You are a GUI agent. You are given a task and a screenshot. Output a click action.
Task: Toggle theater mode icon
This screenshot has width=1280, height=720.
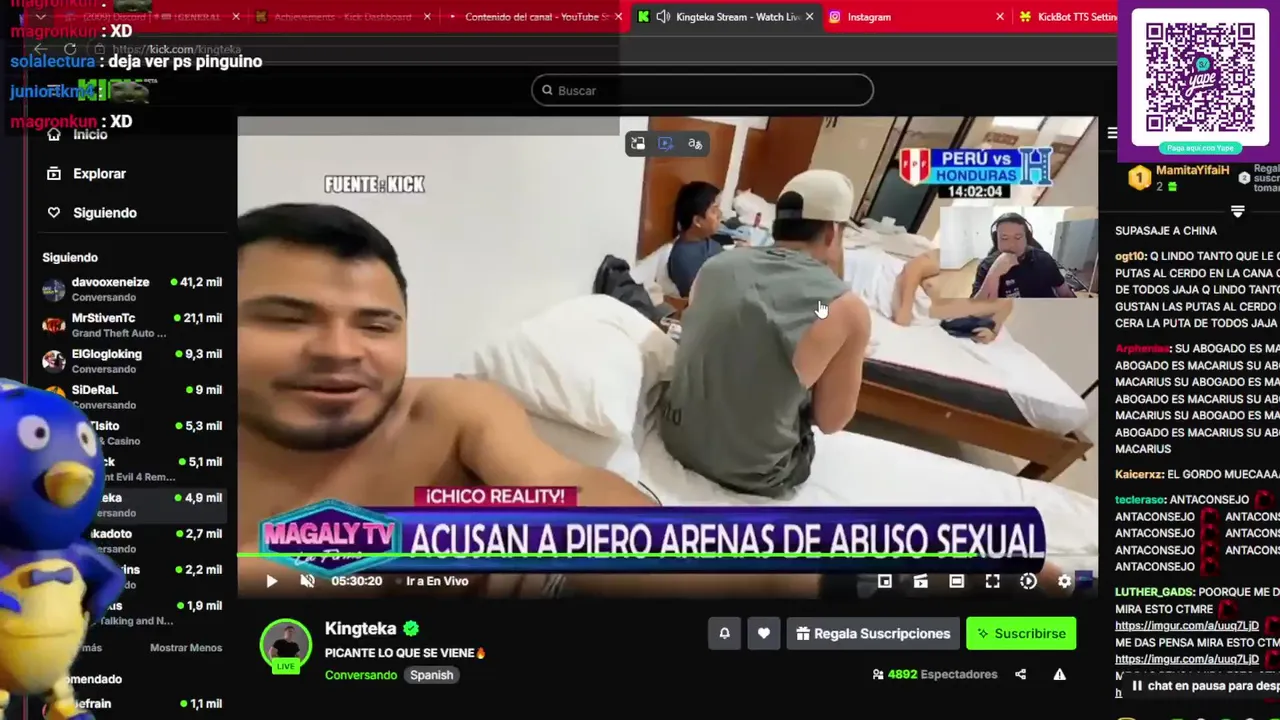(957, 581)
